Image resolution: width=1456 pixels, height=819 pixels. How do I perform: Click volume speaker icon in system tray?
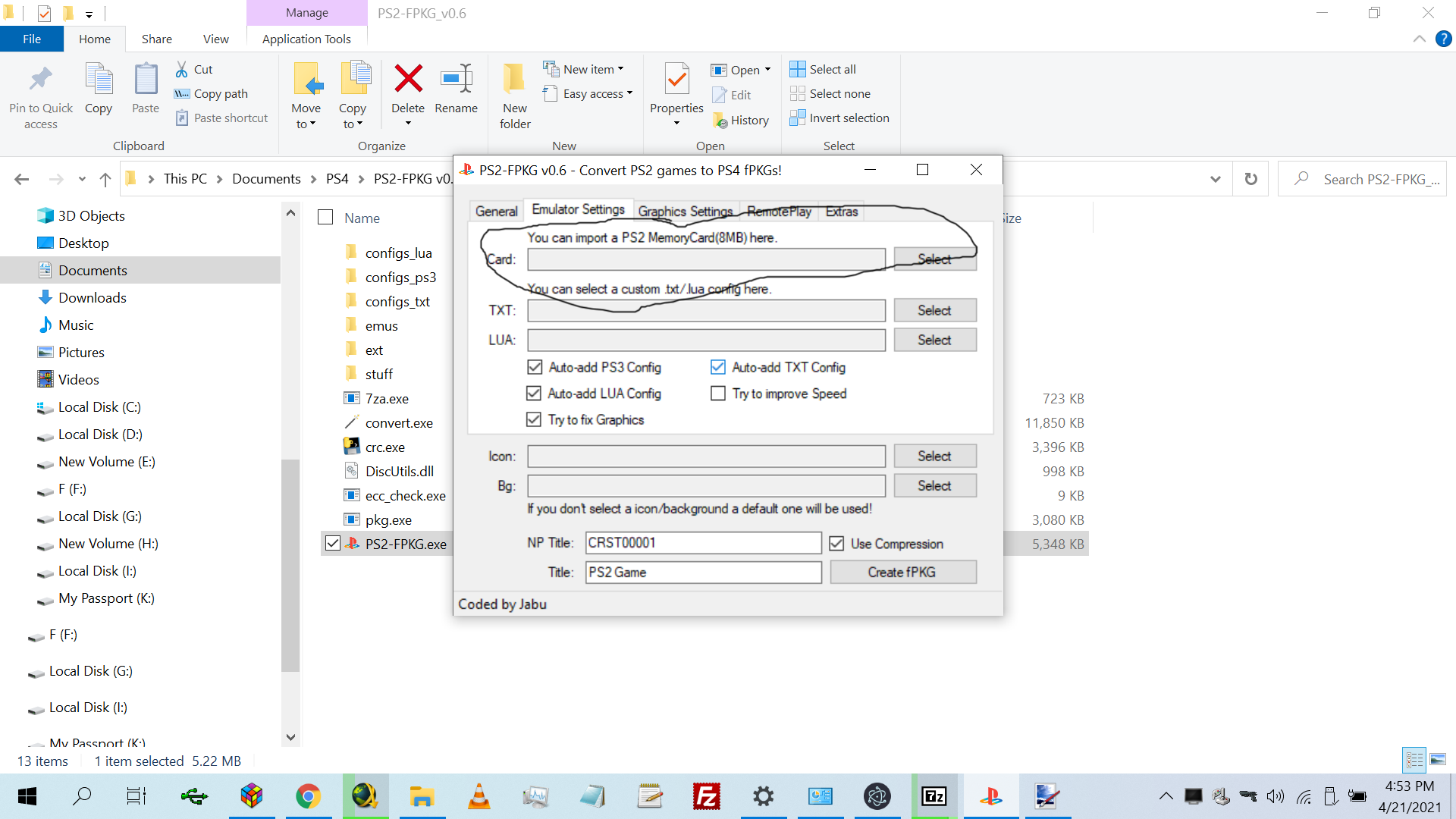tap(1276, 796)
